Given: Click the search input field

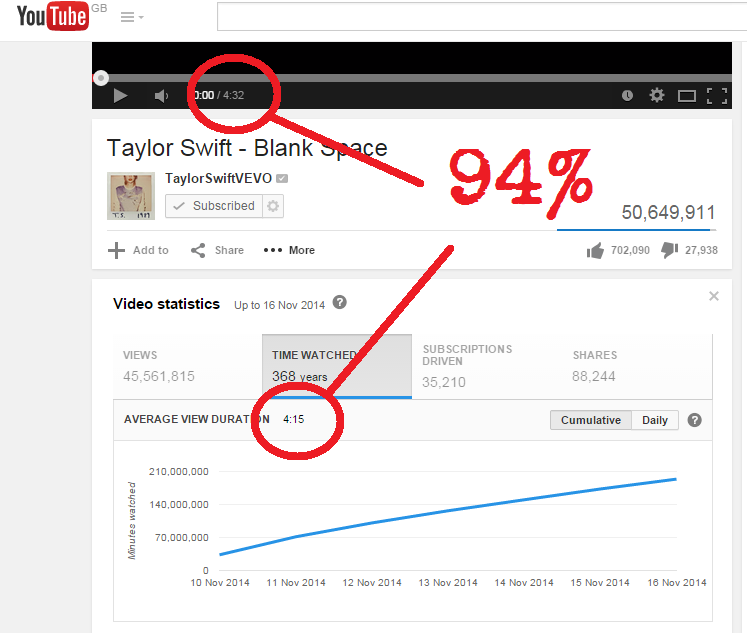Looking at the screenshot, I should tap(482, 17).
